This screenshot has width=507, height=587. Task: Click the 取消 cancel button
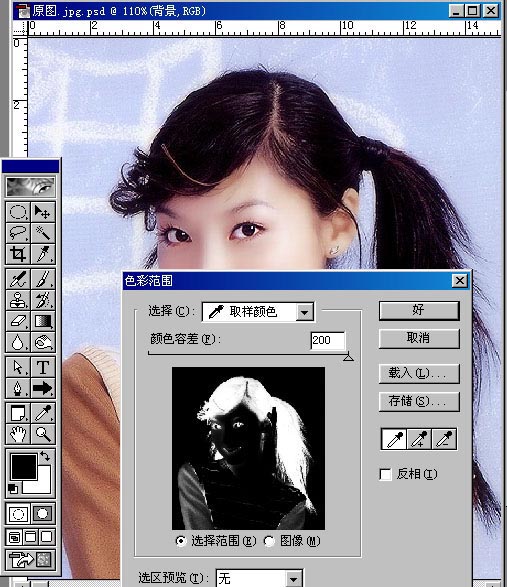pos(419,339)
